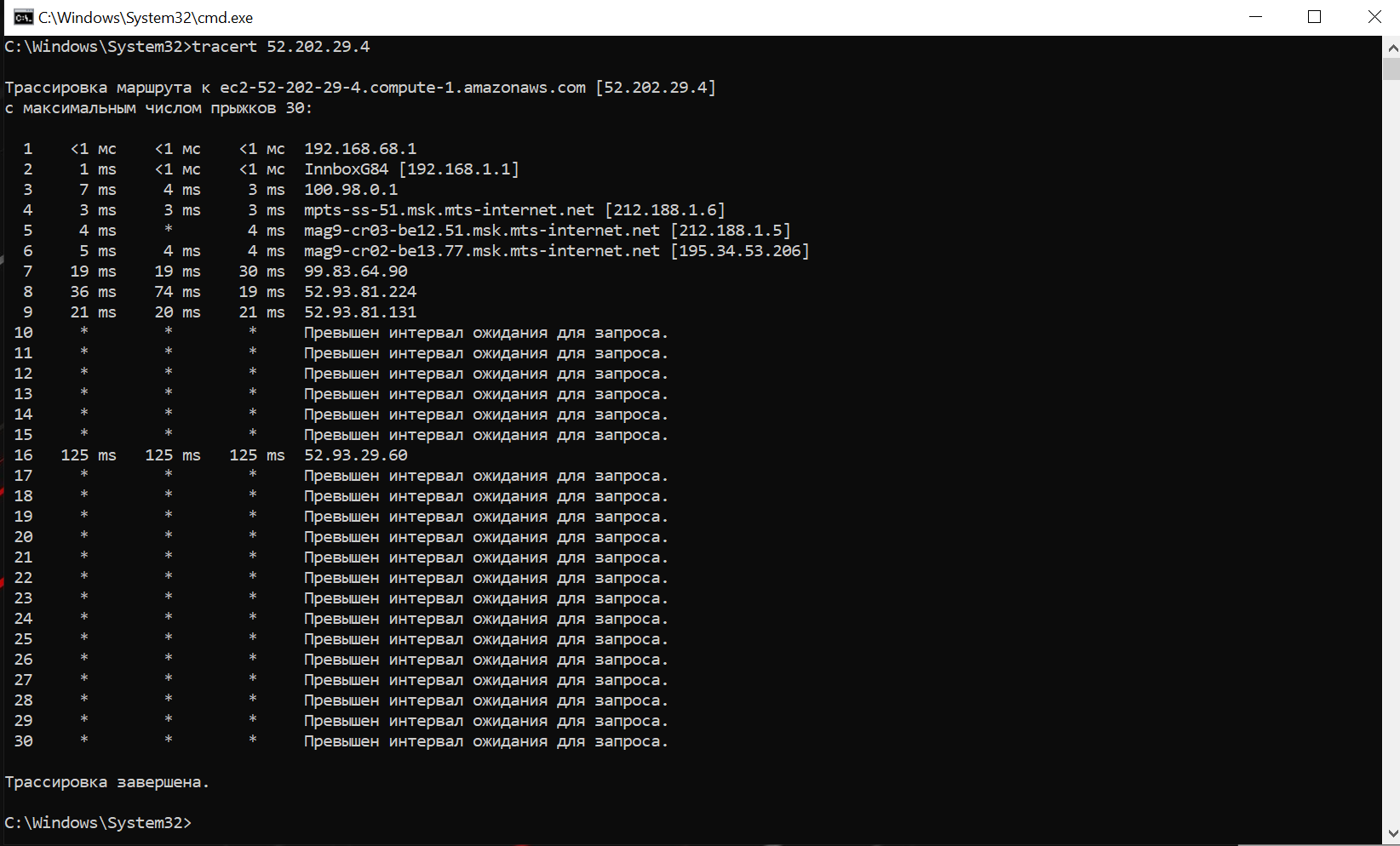Click the timeout message on hop 23
Screen dimensions: 1400x846
point(486,598)
